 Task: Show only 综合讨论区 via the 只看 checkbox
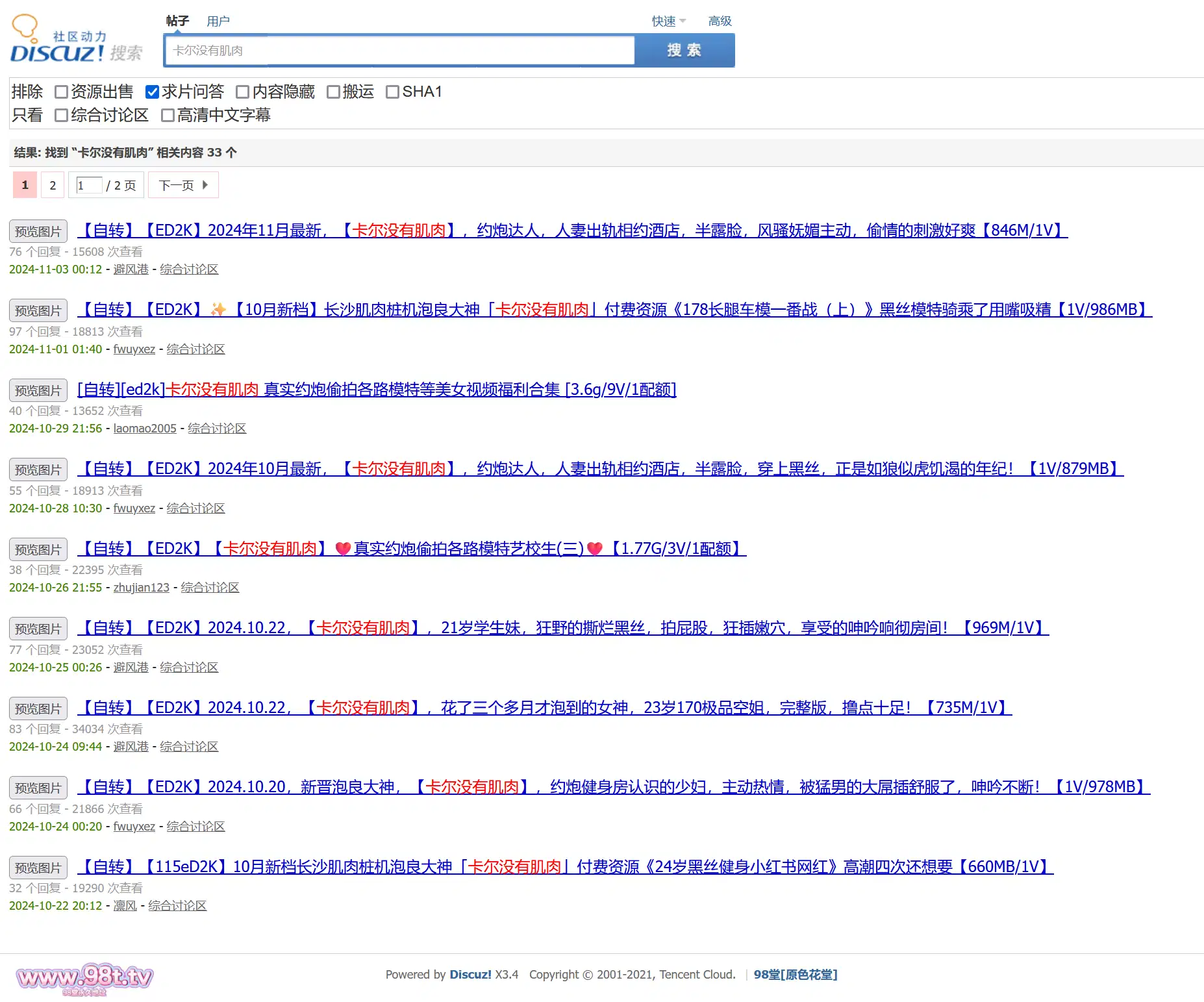click(62, 116)
